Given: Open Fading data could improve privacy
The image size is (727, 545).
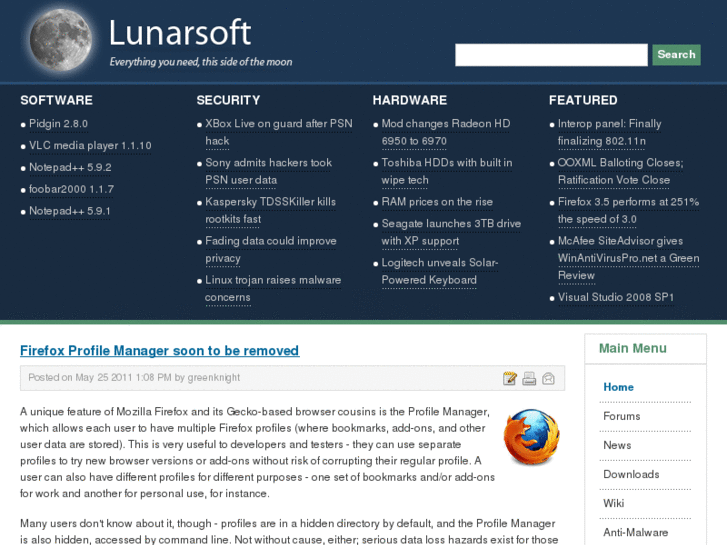Looking at the screenshot, I should 271,250.
